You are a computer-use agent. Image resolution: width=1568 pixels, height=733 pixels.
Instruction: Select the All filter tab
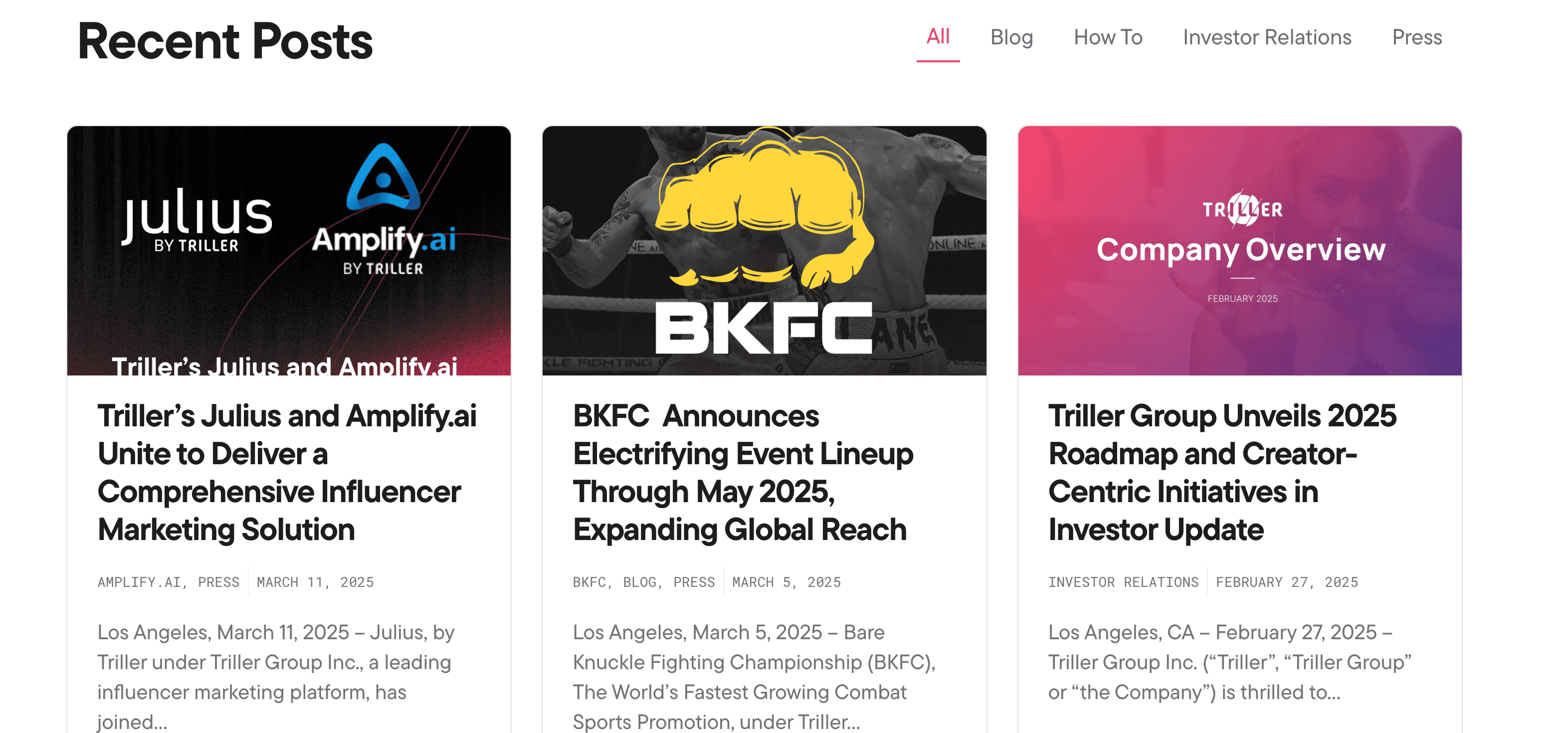pyautogui.click(x=938, y=37)
